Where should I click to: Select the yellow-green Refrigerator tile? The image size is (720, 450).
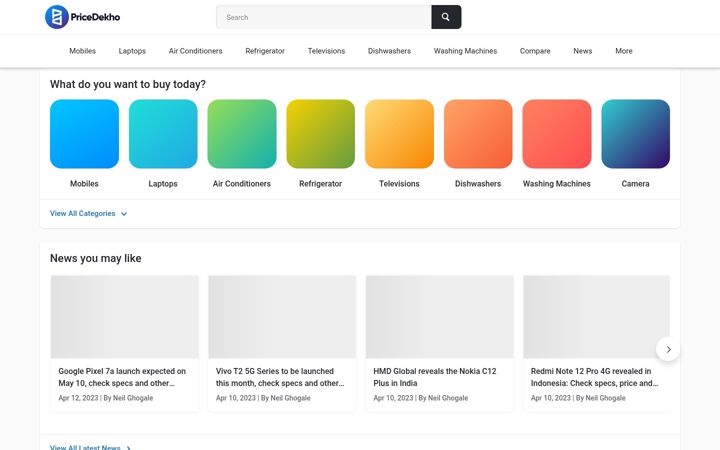(x=321, y=134)
